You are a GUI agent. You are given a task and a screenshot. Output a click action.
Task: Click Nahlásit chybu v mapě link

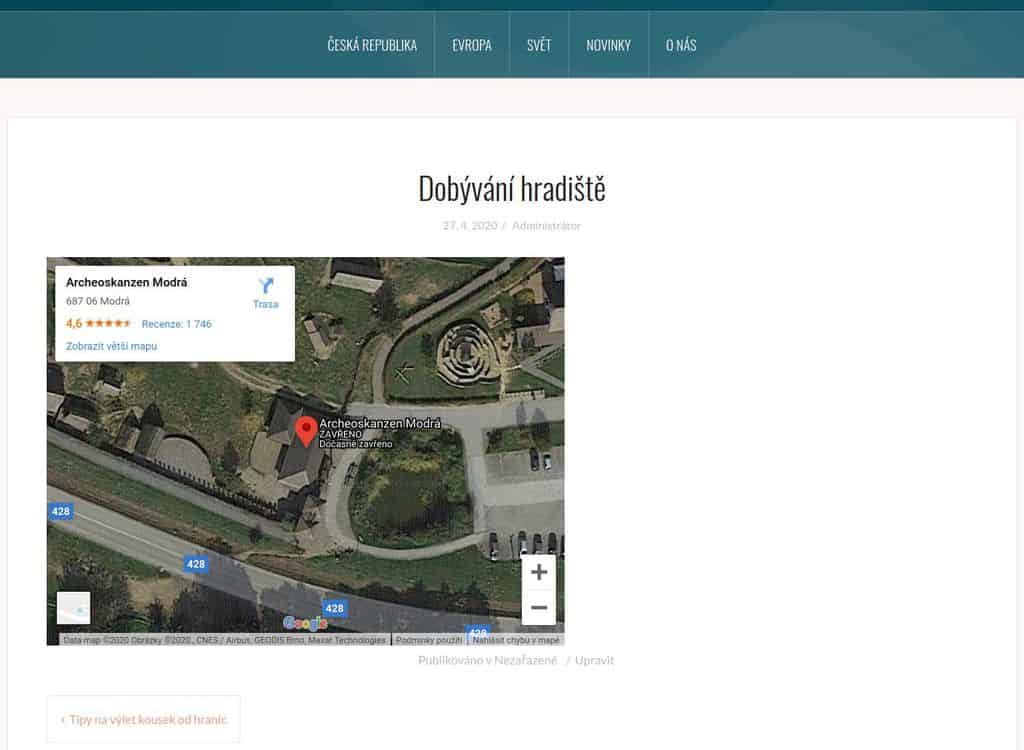point(516,640)
